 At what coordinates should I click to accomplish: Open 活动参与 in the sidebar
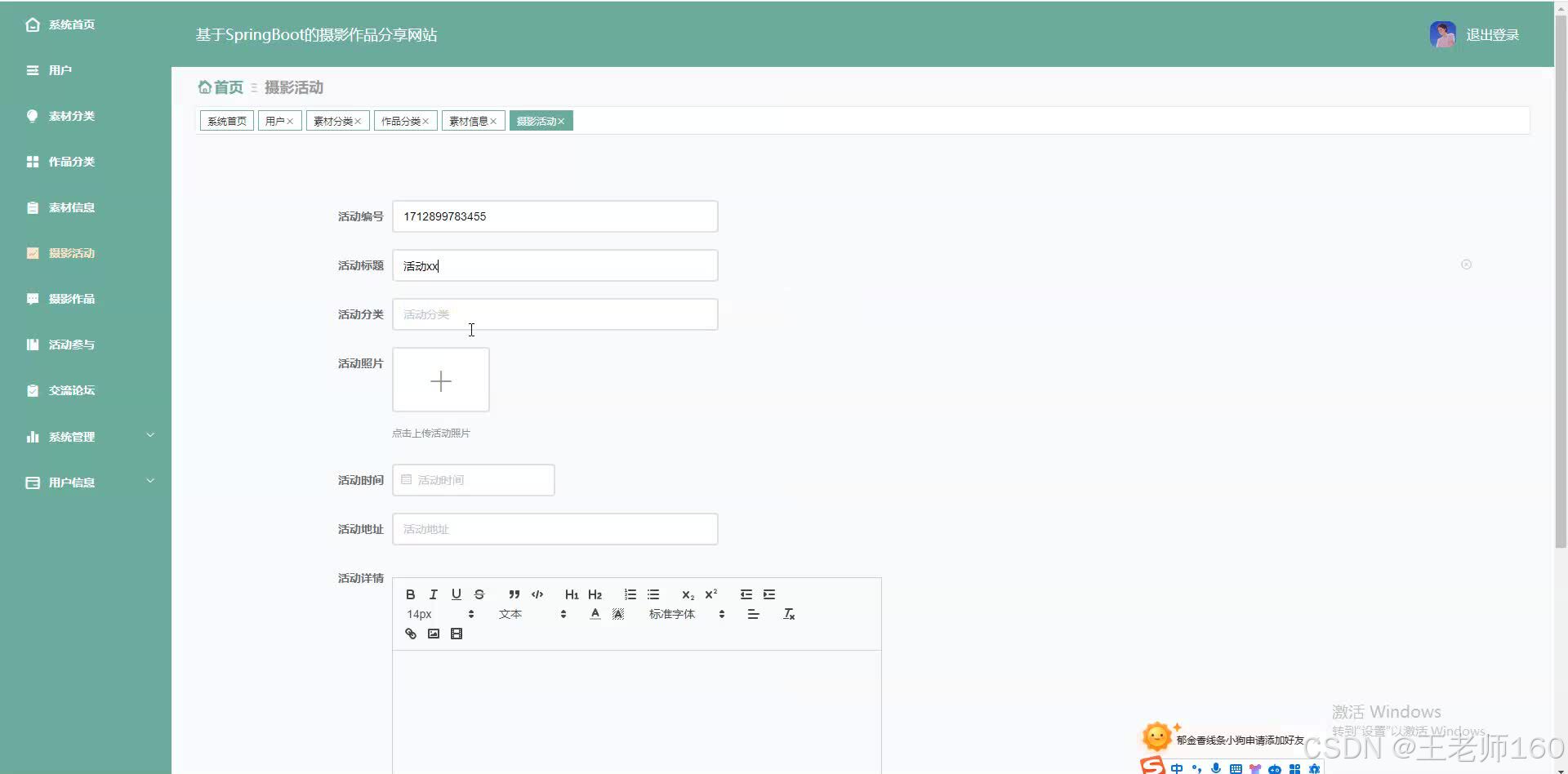click(x=86, y=345)
